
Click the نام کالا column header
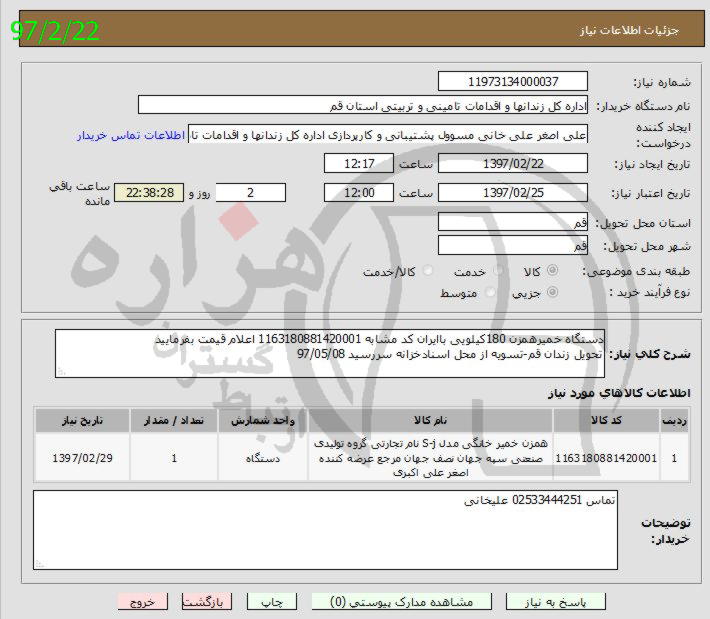[x=430, y=420]
